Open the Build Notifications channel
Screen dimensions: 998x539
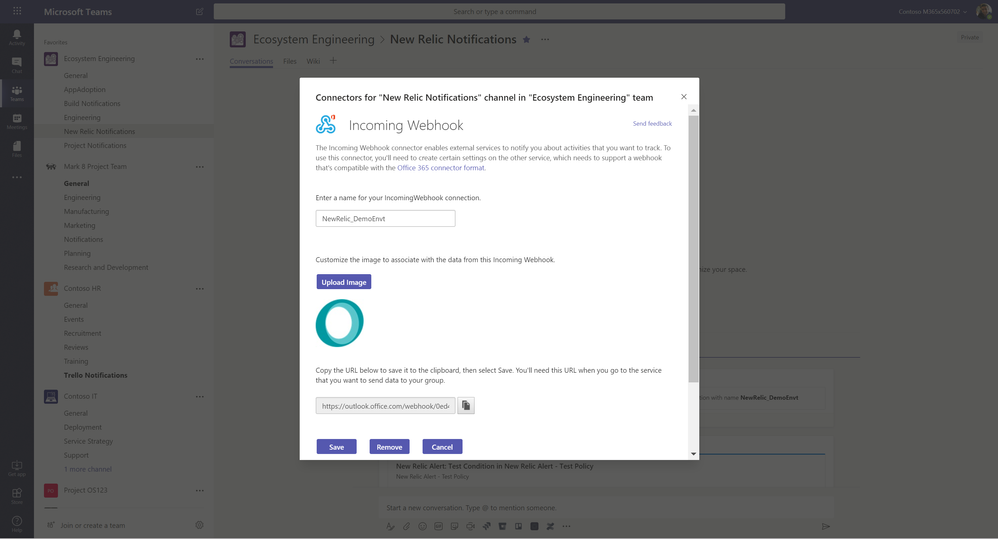(x=92, y=104)
